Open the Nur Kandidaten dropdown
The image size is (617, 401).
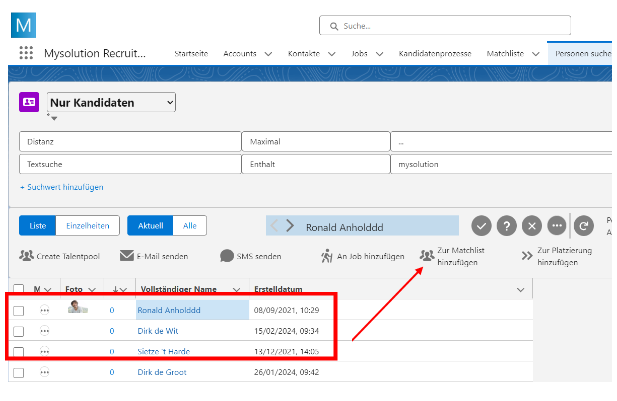(x=110, y=102)
